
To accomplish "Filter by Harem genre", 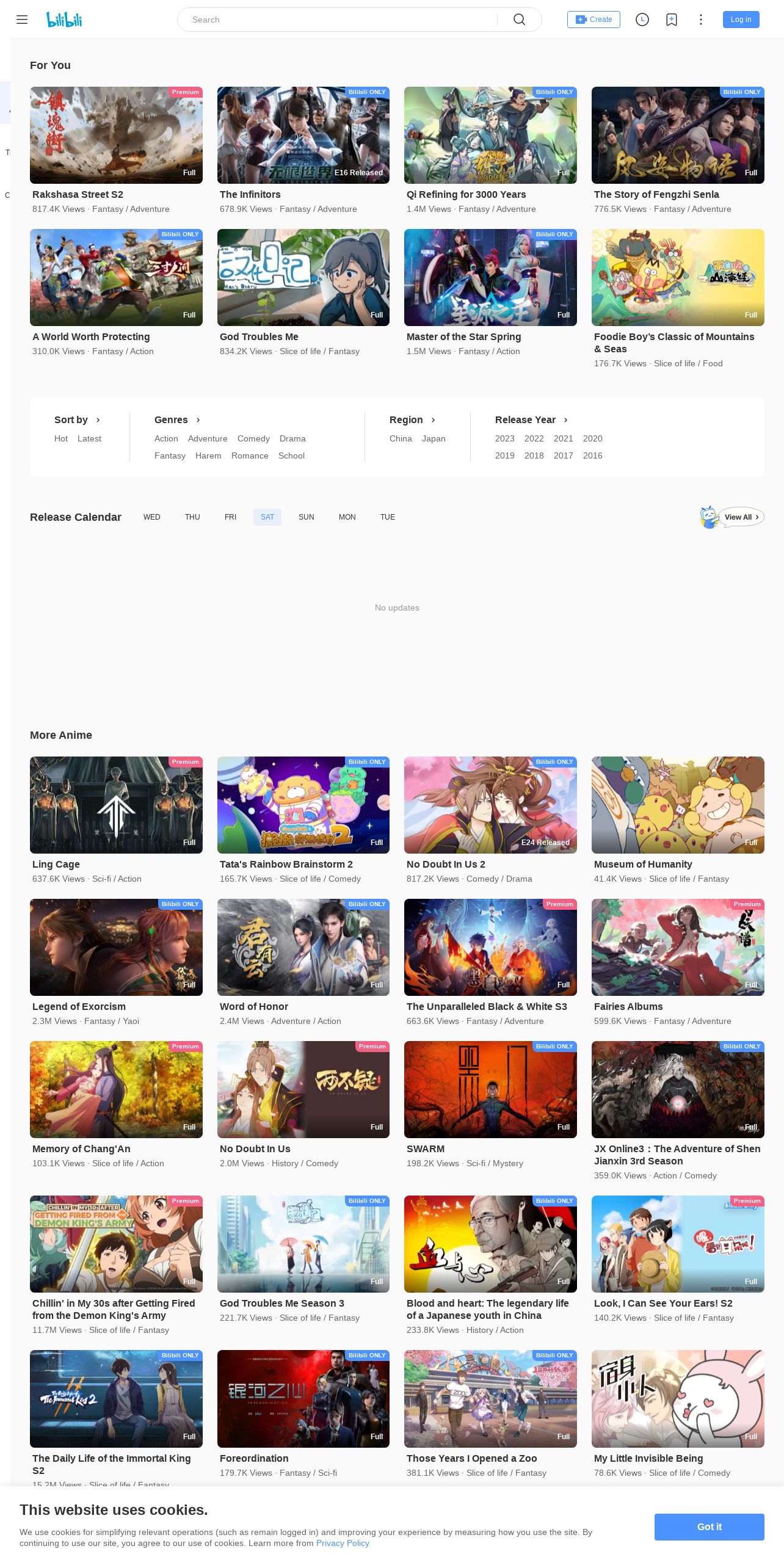I will click(208, 456).
